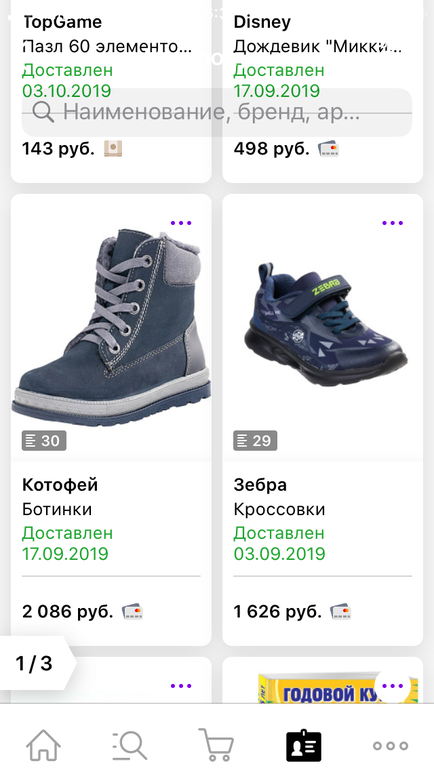Tap the magnifier icon in search bar
434x770 pixels.
pyautogui.click(x=43, y=112)
